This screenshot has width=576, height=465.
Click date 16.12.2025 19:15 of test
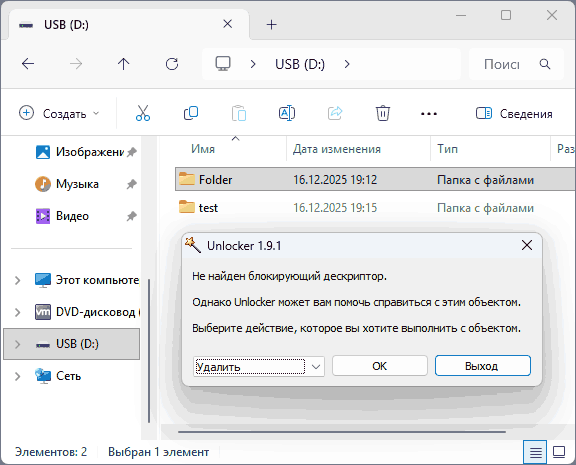335,208
